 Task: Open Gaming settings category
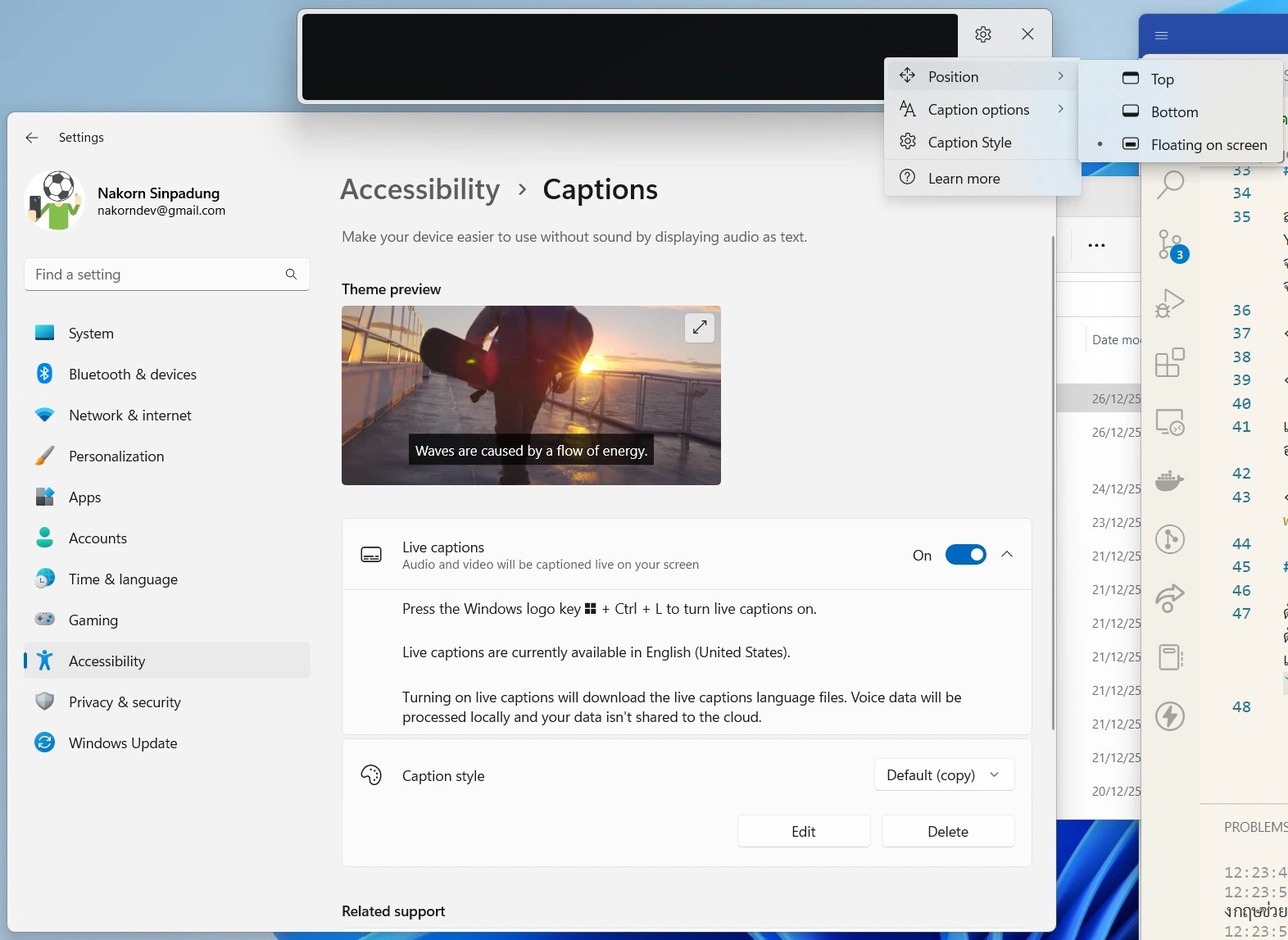click(167, 620)
